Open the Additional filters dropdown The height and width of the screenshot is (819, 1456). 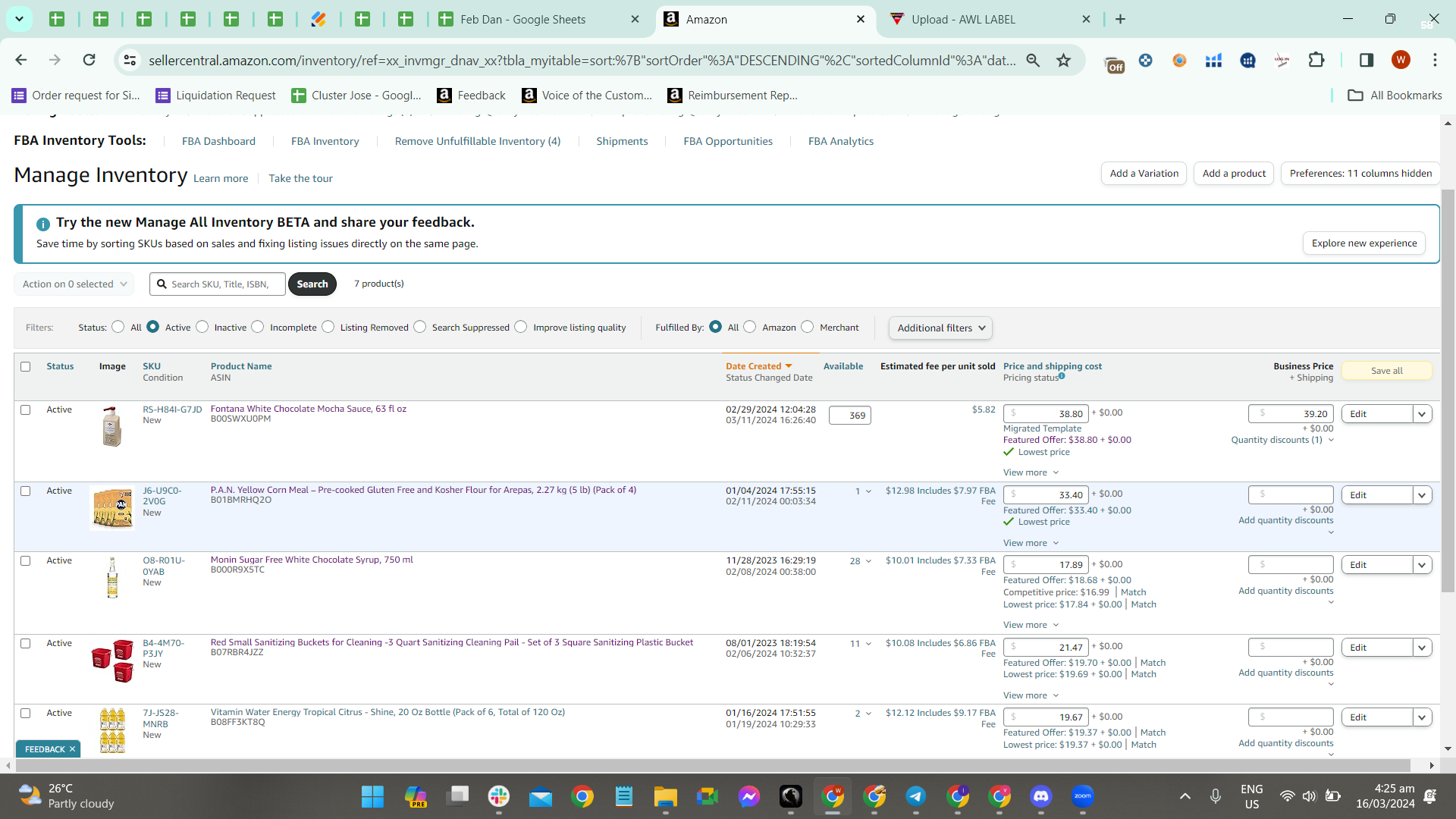coord(940,328)
